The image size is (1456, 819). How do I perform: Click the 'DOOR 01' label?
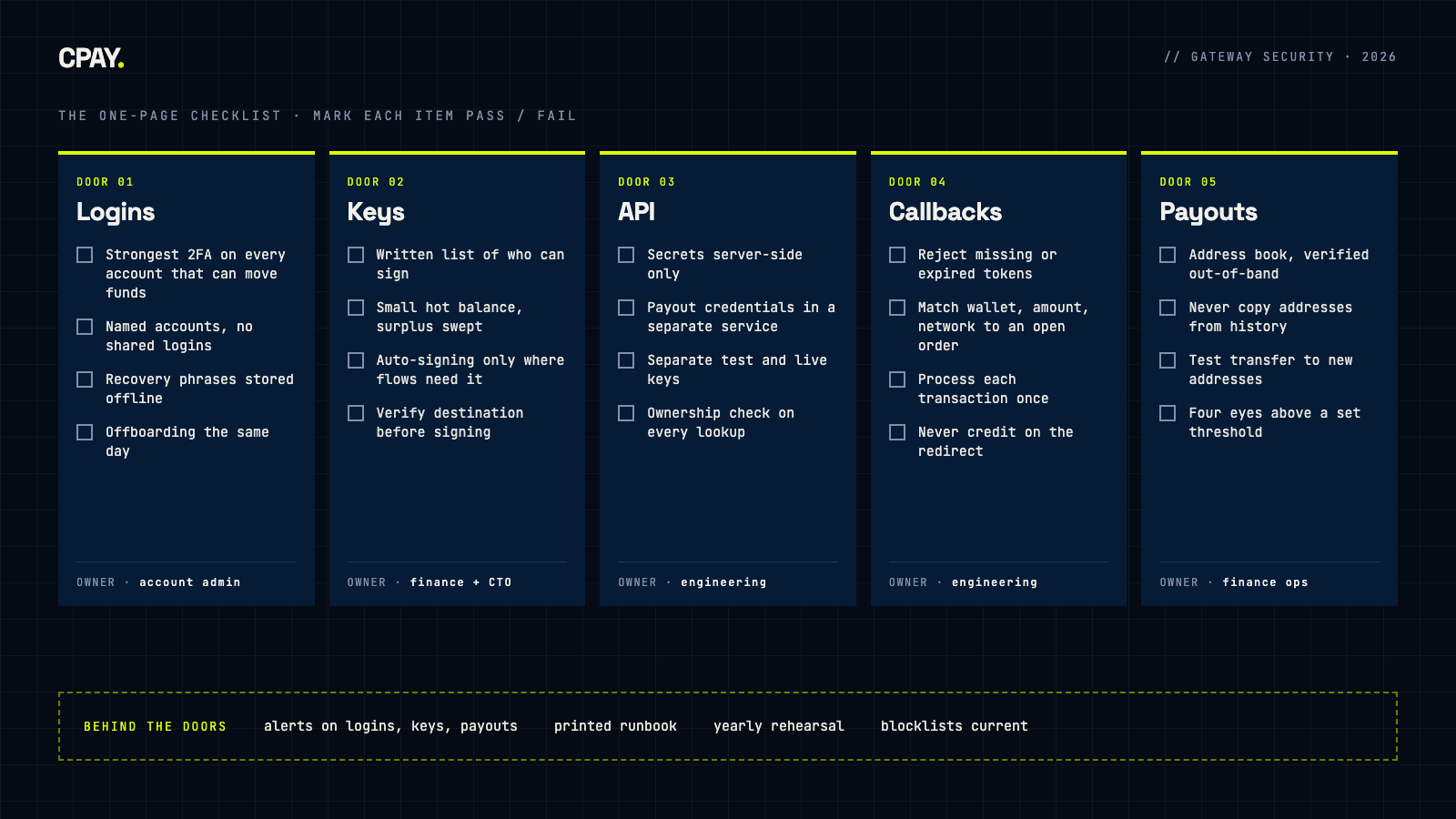(x=105, y=182)
